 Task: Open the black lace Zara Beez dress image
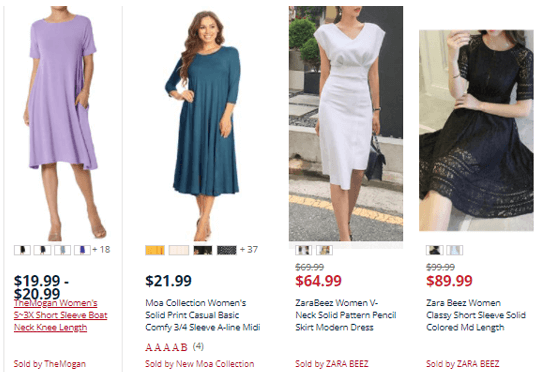point(476,130)
